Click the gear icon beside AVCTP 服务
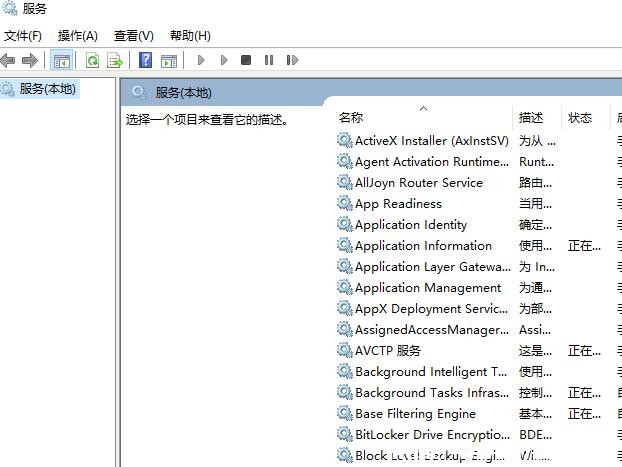 click(x=345, y=350)
